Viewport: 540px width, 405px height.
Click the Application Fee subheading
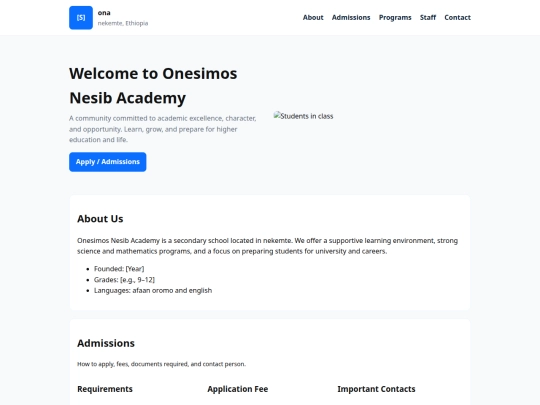tap(238, 389)
